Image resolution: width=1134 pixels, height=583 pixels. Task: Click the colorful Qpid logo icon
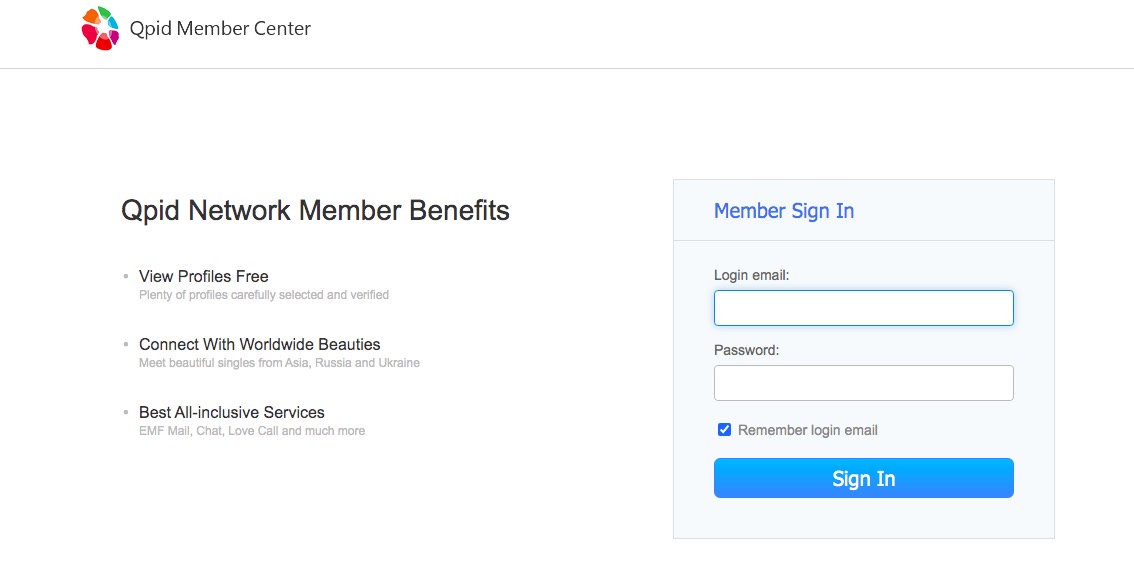[100, 28]
